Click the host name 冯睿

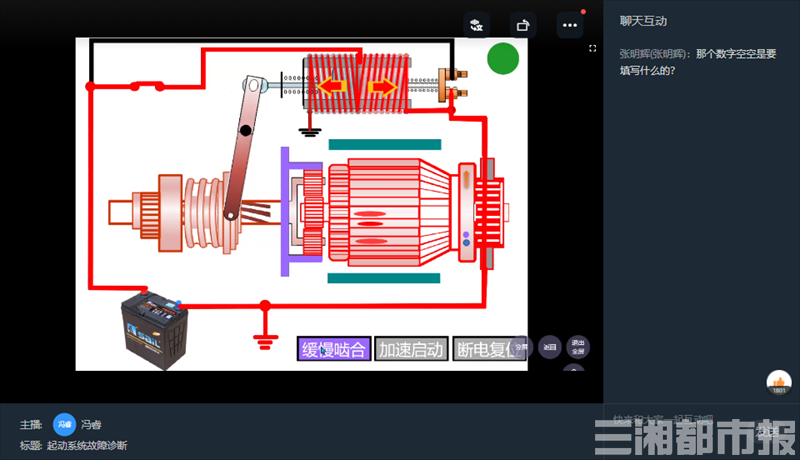pos(91,425)
